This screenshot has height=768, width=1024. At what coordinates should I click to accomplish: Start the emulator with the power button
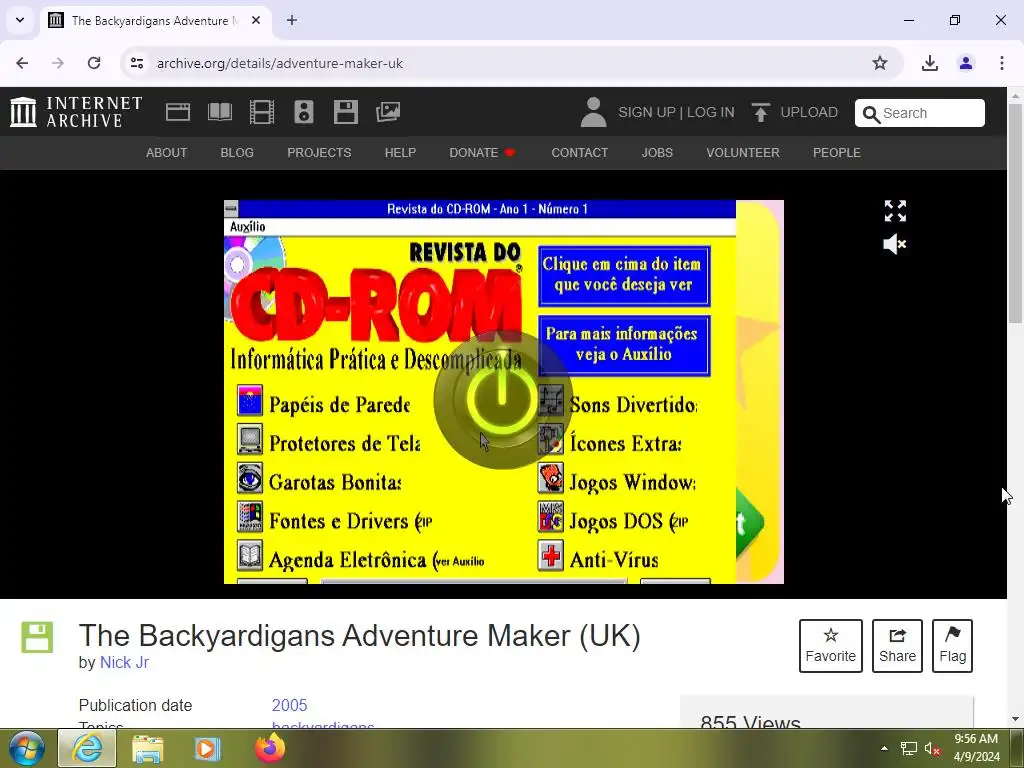tap(502, 400)
